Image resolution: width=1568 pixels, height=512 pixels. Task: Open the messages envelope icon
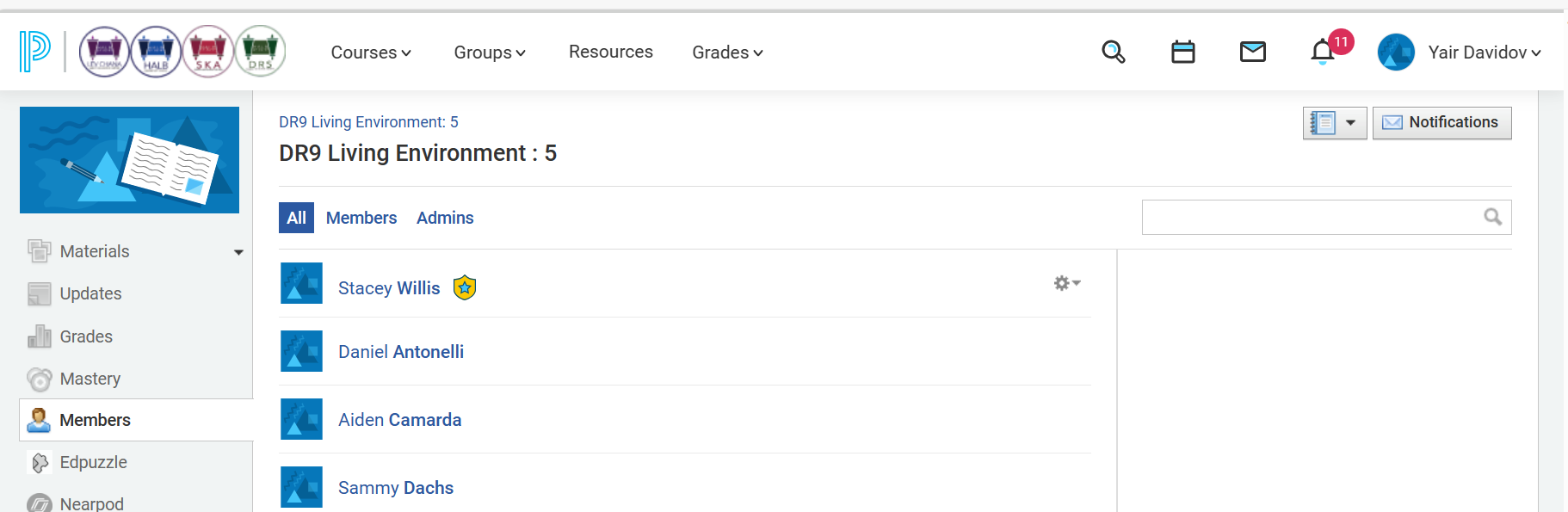pyautogui.click(x=1252, y=52)
